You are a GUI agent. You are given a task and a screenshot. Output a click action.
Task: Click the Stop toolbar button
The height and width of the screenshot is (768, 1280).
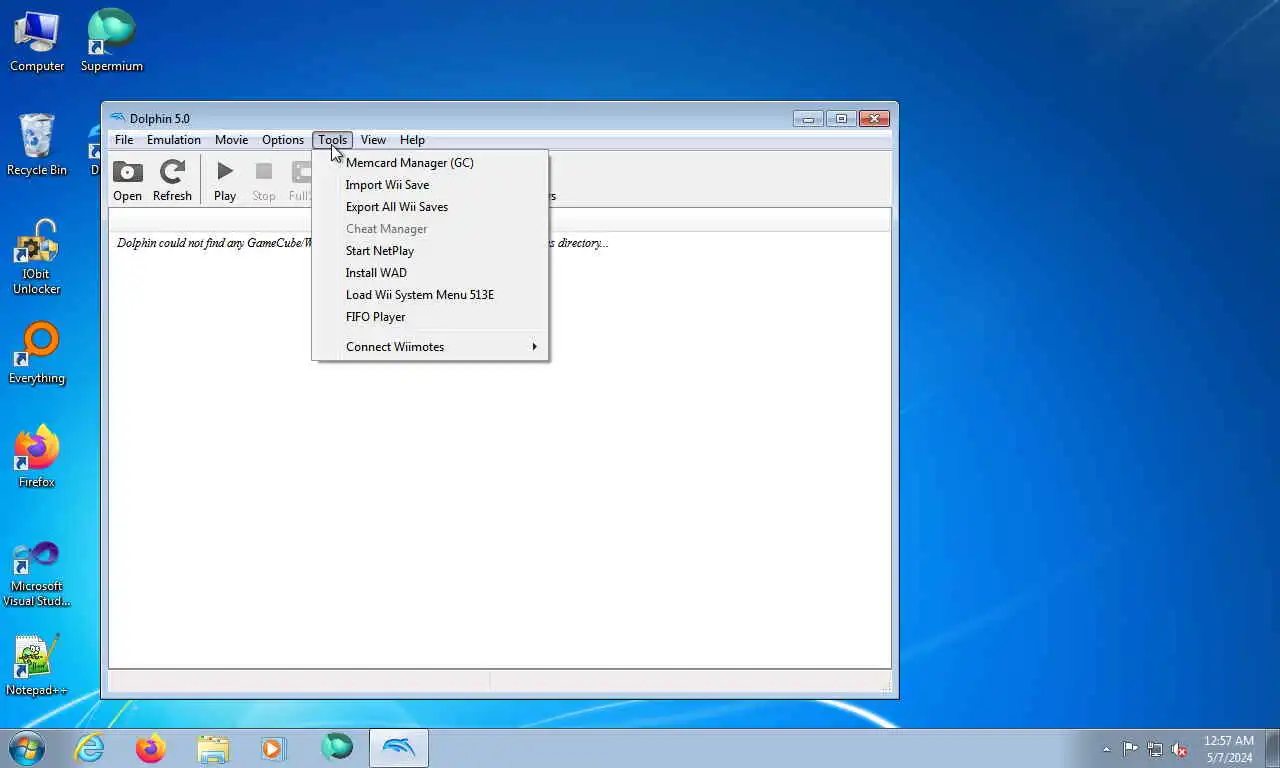click(264, 180)
